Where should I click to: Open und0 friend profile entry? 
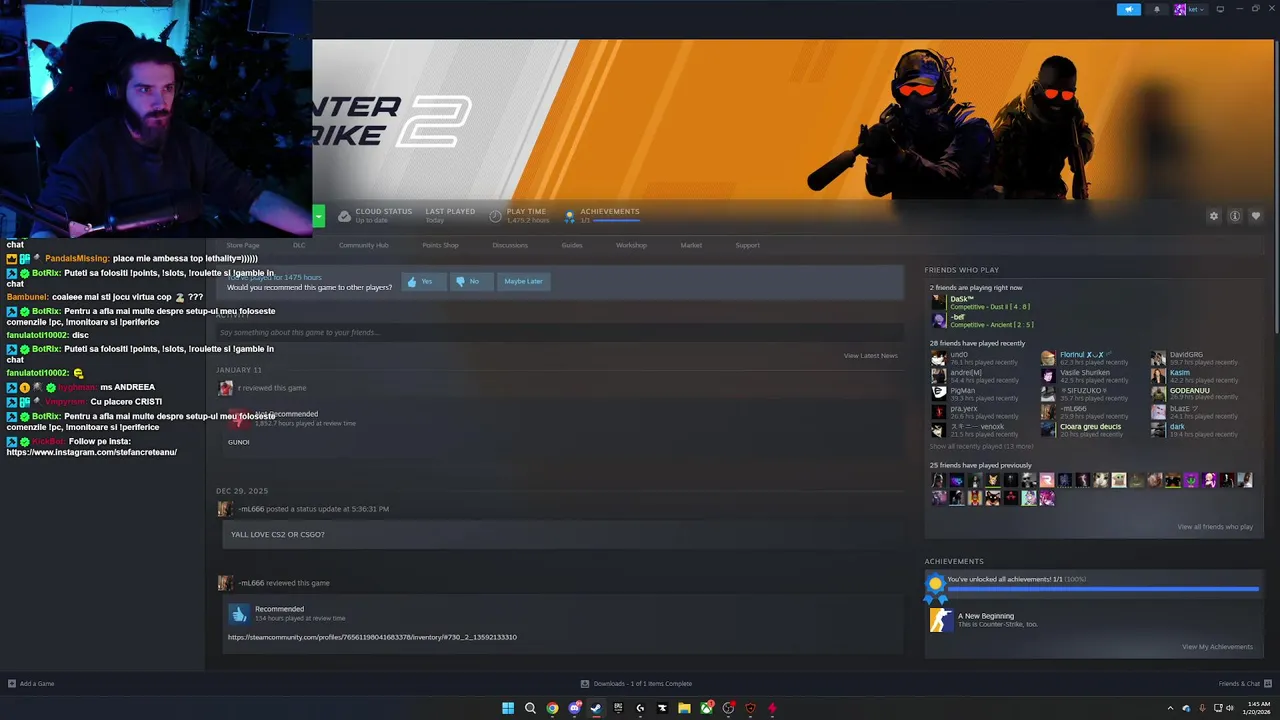975,358
